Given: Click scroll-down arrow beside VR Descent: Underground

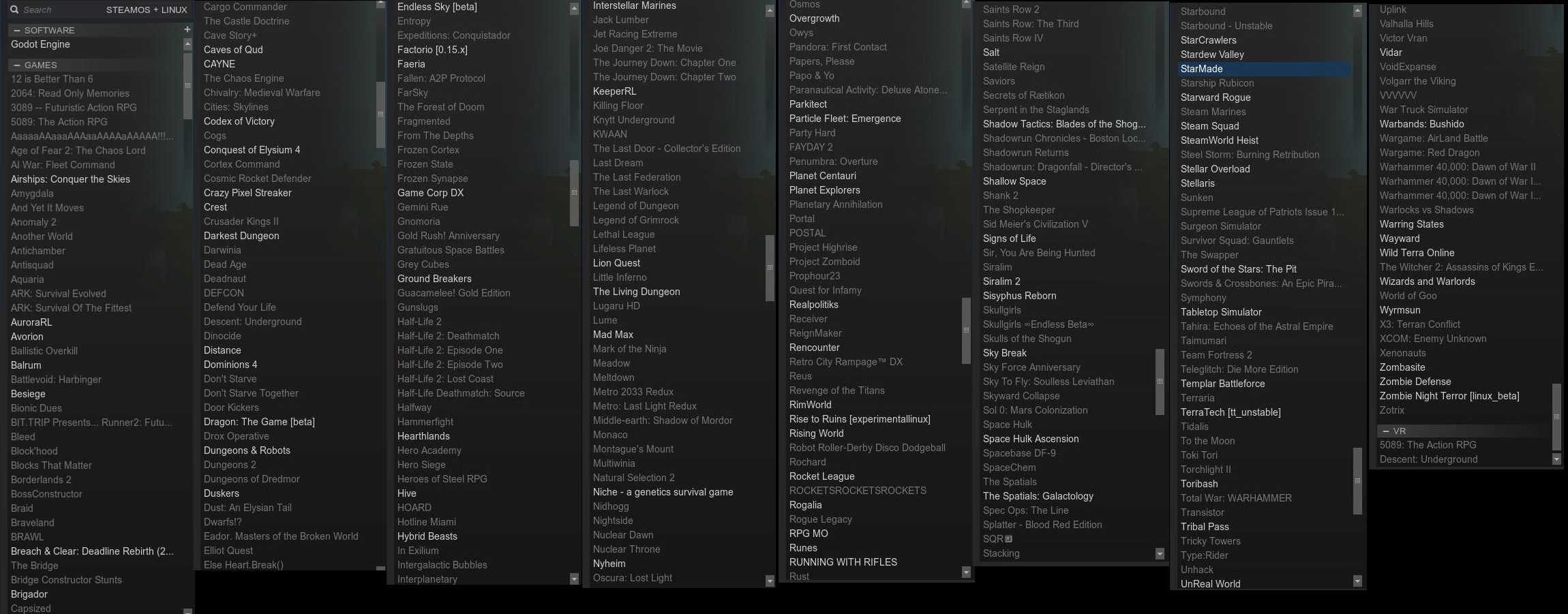Looking at the screenshot, I should point(1556,459).
